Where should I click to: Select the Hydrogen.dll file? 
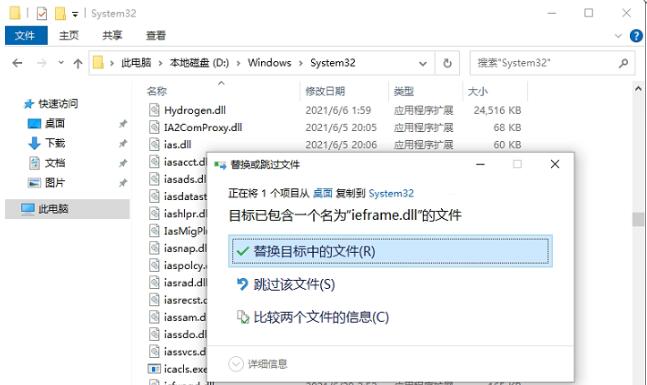195,111
